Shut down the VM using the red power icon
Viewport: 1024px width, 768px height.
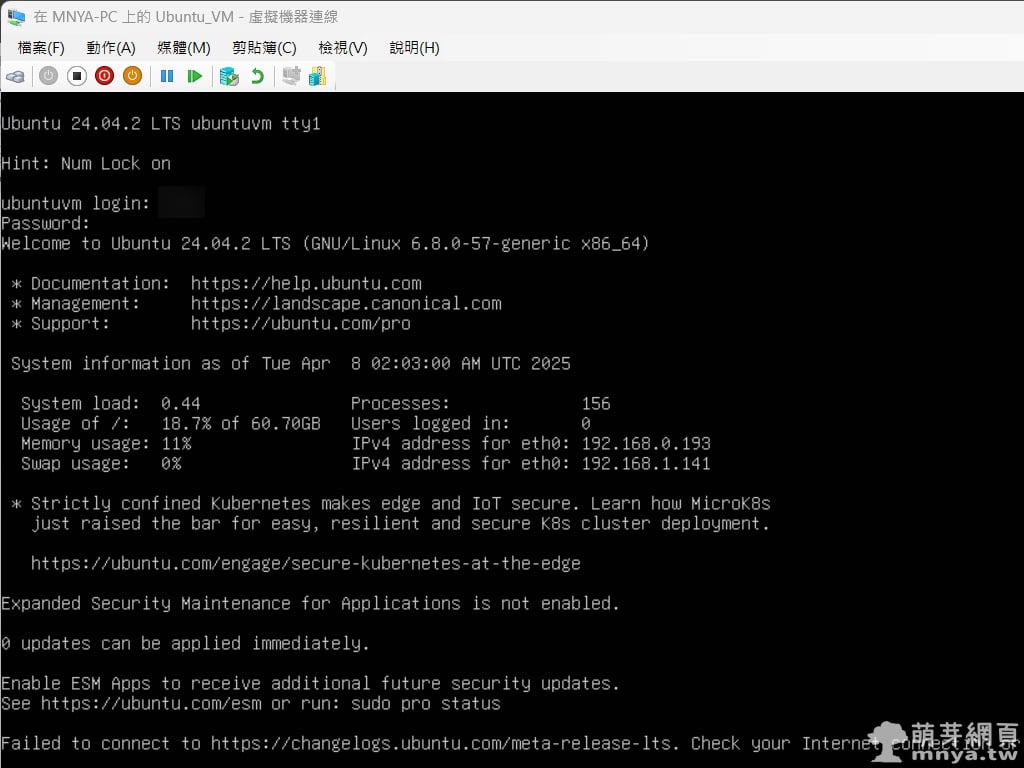tap(105, 76)
